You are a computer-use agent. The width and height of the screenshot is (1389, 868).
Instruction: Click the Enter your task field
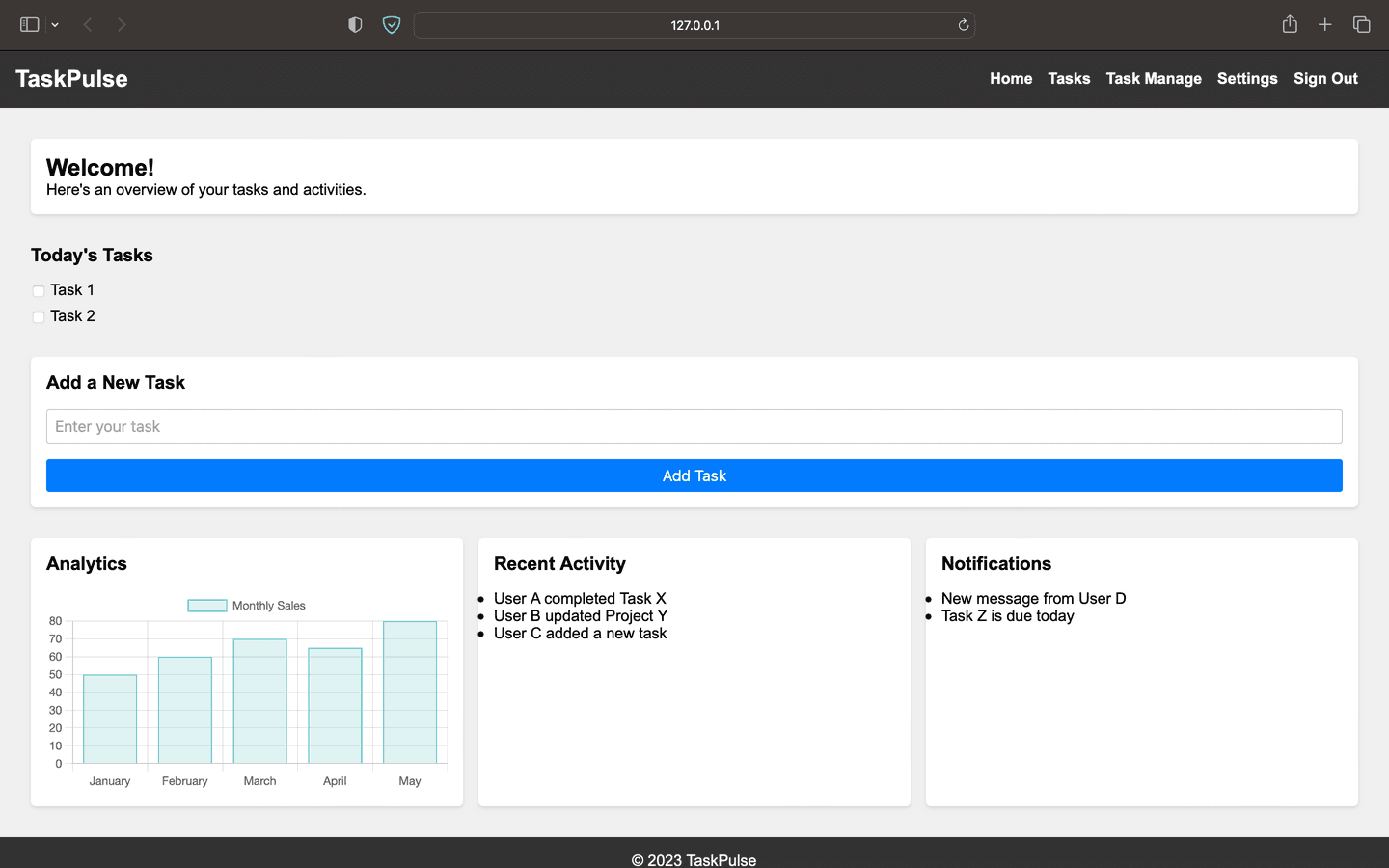[694, 426]
